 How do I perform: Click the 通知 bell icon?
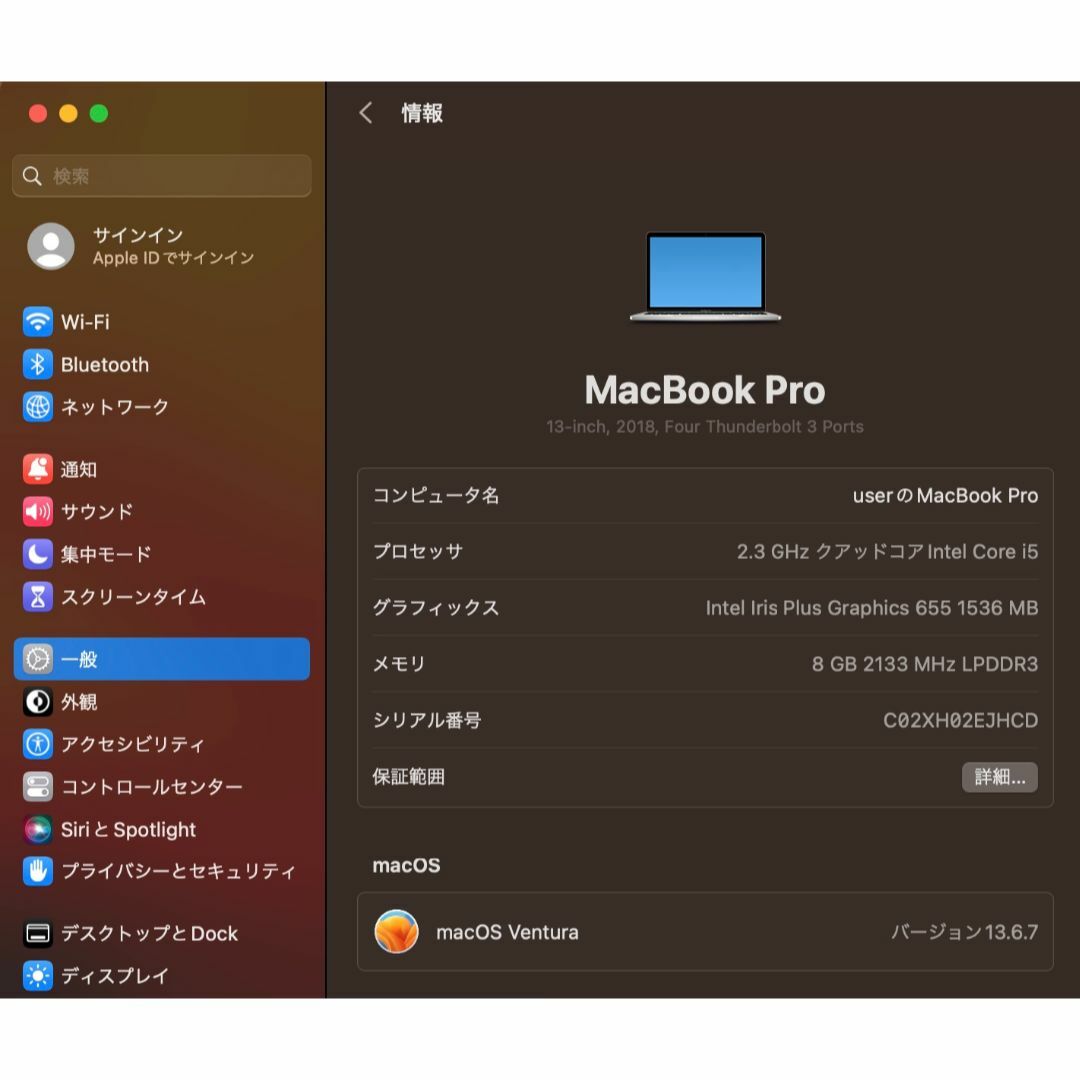(x=37, y=469)
